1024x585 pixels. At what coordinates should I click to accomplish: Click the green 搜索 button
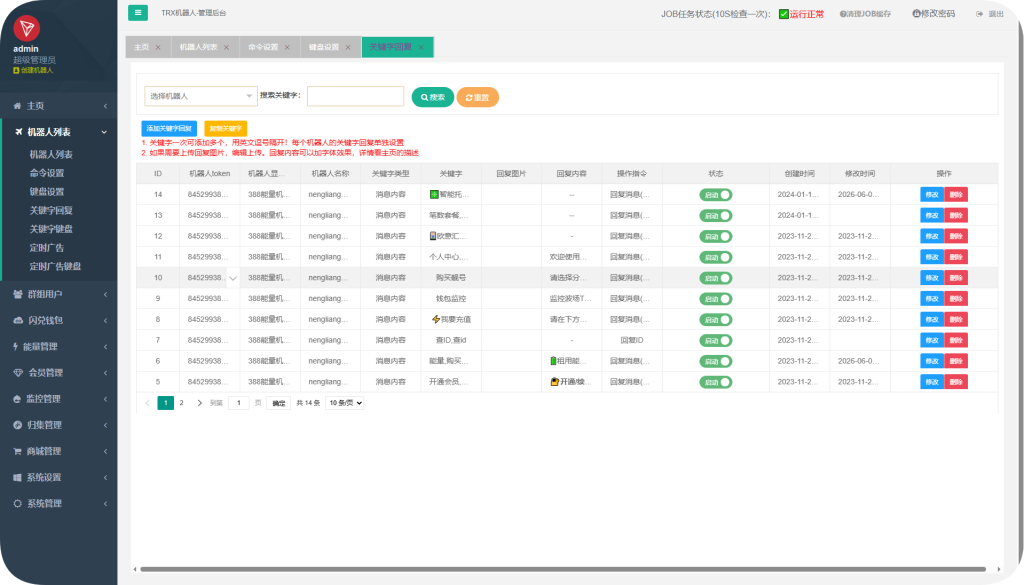(432, 97)
